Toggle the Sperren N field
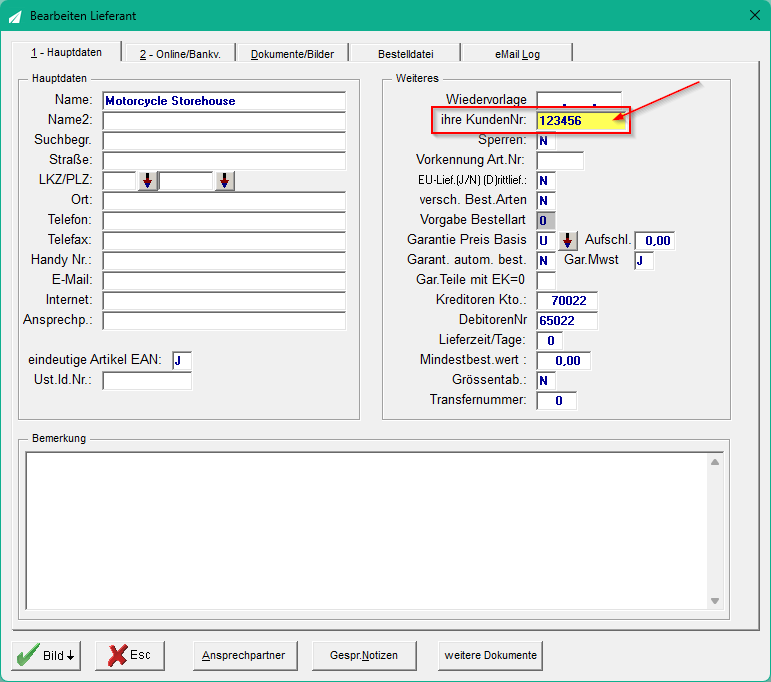The height and width of the screenshot is (682, 771). (546, 141)
